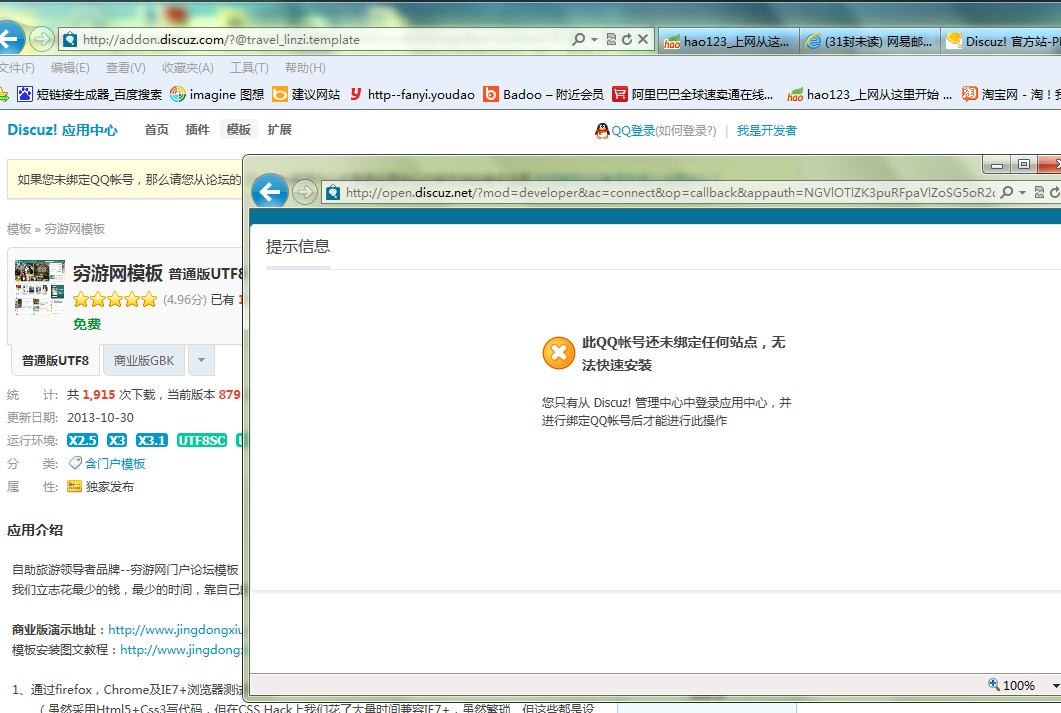Refresh the addon.discuz.com page

click(x=627, y=39)
